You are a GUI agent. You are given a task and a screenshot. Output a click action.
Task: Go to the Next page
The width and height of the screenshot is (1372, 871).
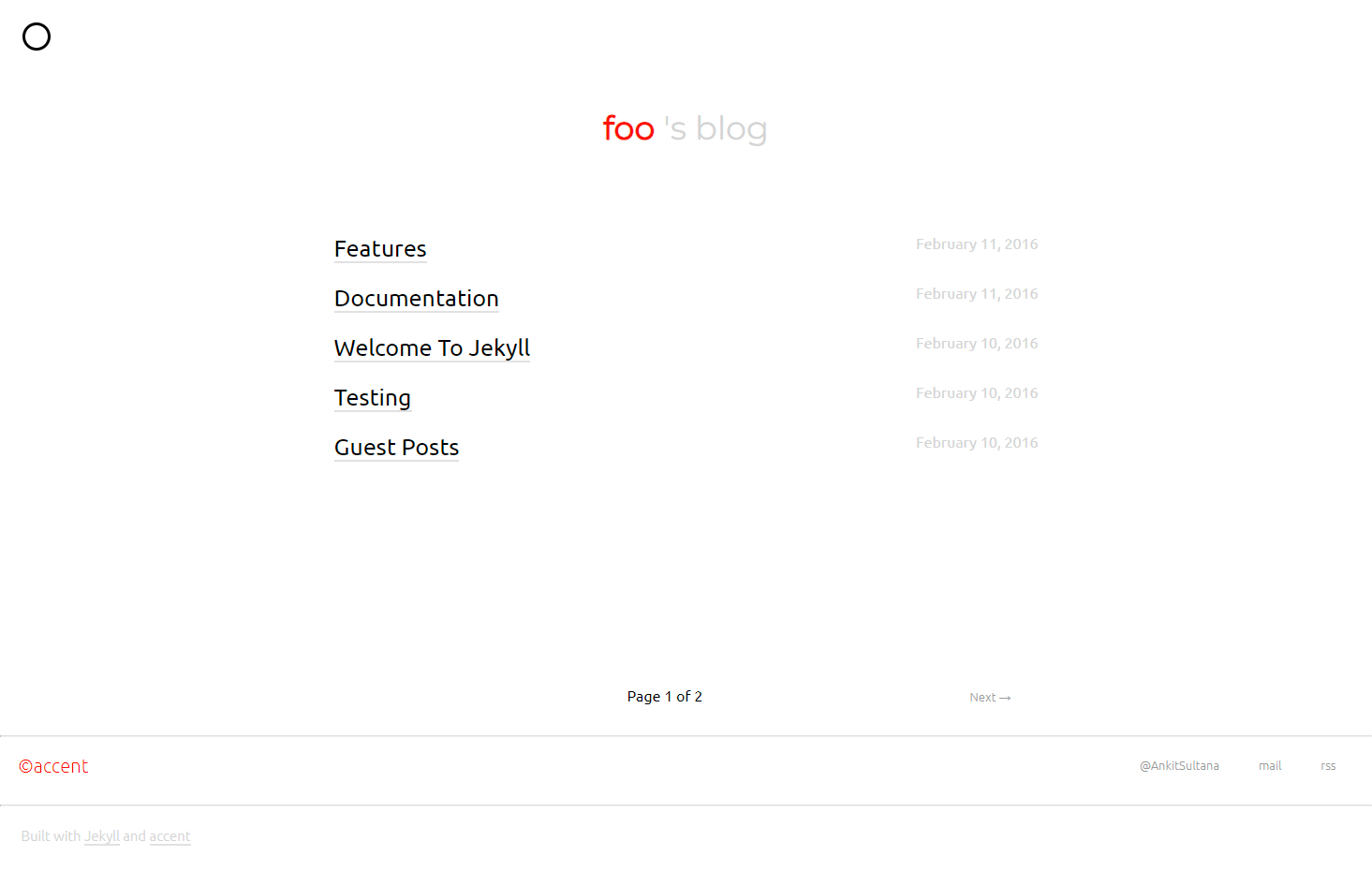coord(990,698)
